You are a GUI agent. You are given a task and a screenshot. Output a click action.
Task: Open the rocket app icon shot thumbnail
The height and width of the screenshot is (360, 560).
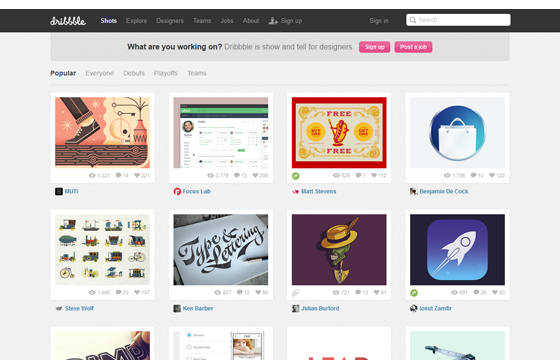pos(458,250)
